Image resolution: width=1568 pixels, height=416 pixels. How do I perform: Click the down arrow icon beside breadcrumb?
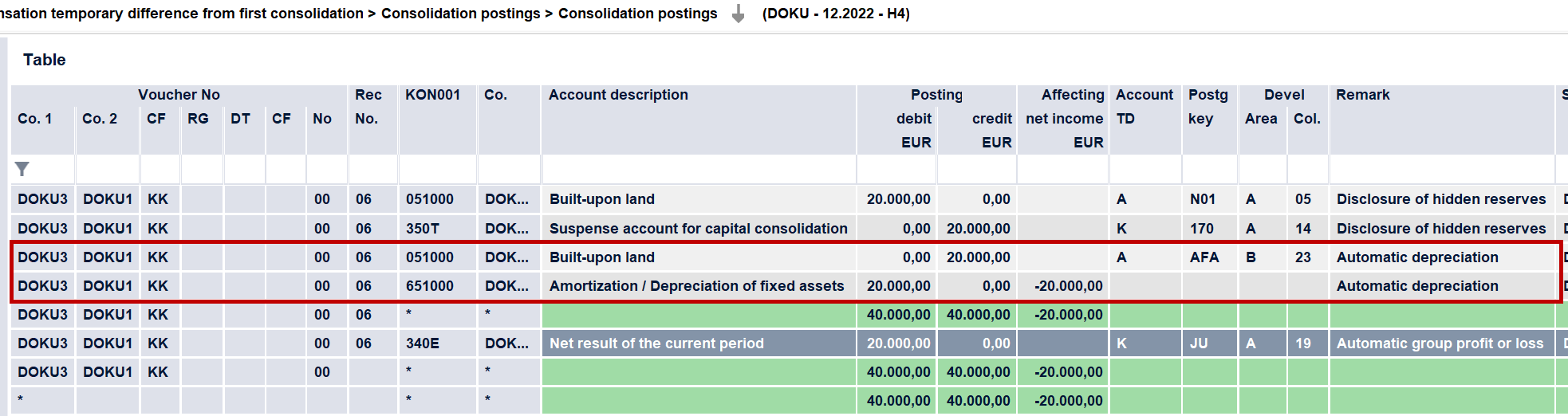click(x=739, y=14)
